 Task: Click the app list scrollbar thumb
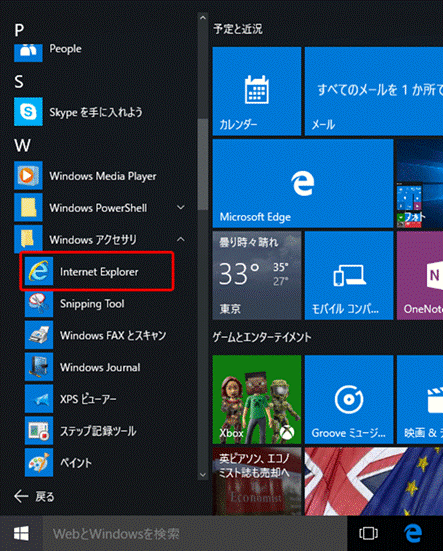point(203,164)
